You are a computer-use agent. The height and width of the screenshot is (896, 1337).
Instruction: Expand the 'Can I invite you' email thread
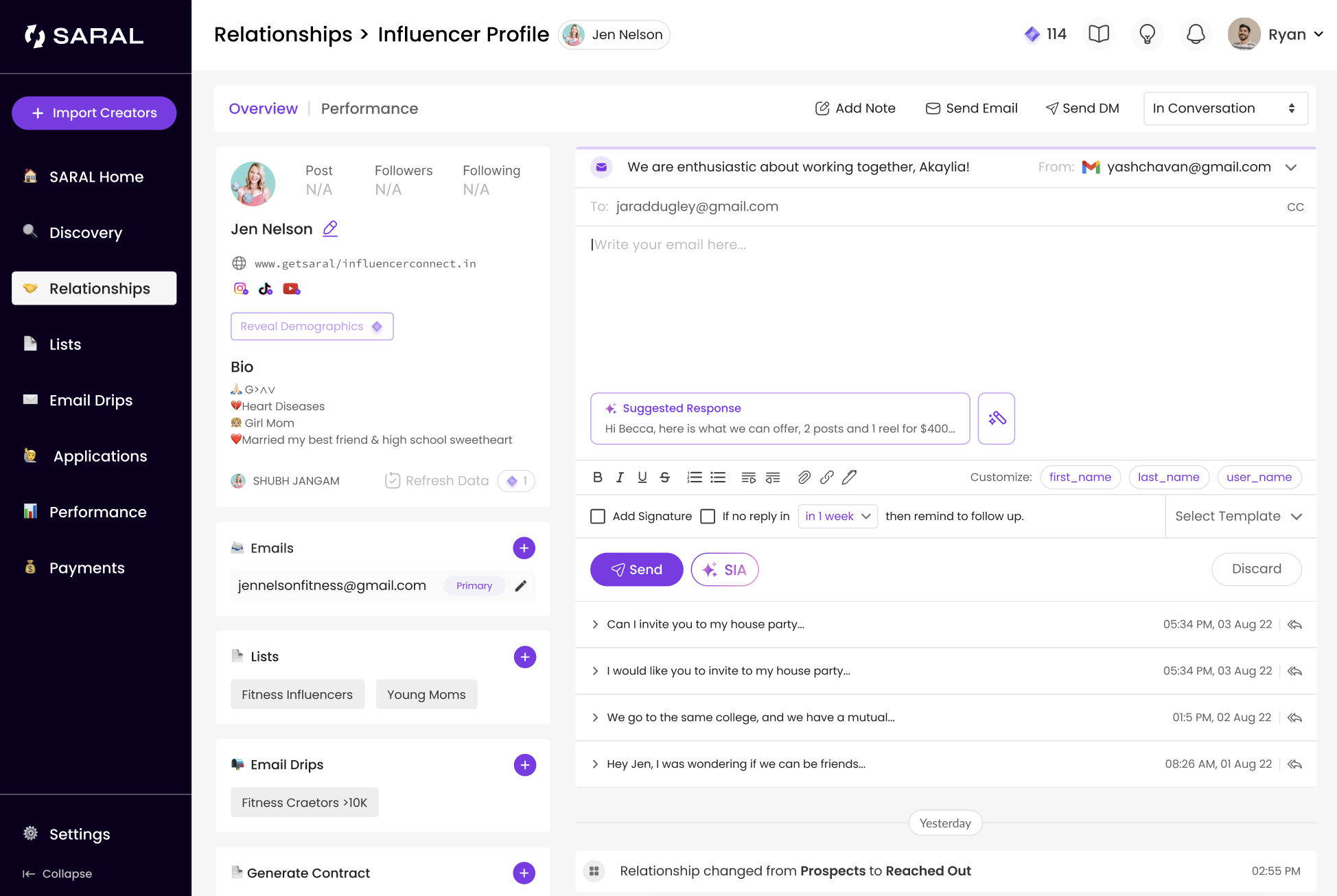[x=595, y=624]
